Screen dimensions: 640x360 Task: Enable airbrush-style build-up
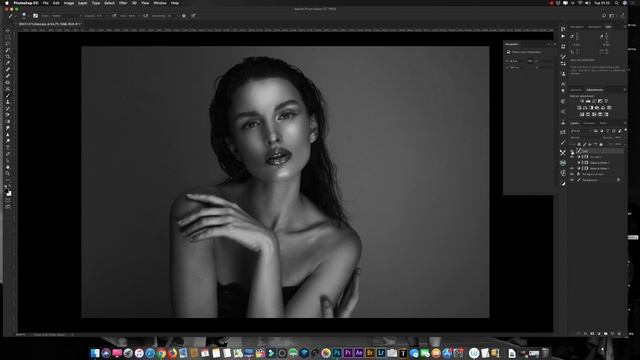(145, 16)
